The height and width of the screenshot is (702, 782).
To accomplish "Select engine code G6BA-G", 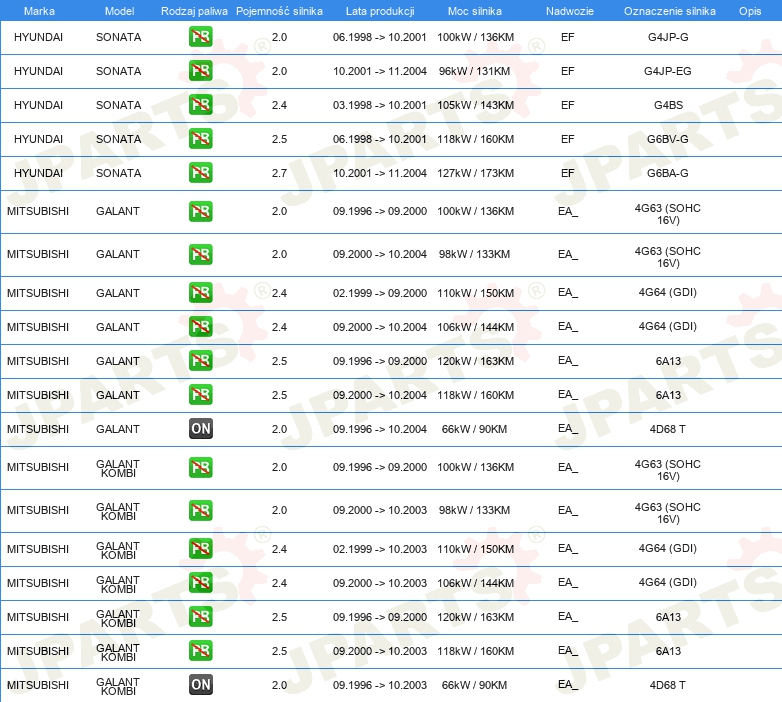I will click(x=668, y=173).
